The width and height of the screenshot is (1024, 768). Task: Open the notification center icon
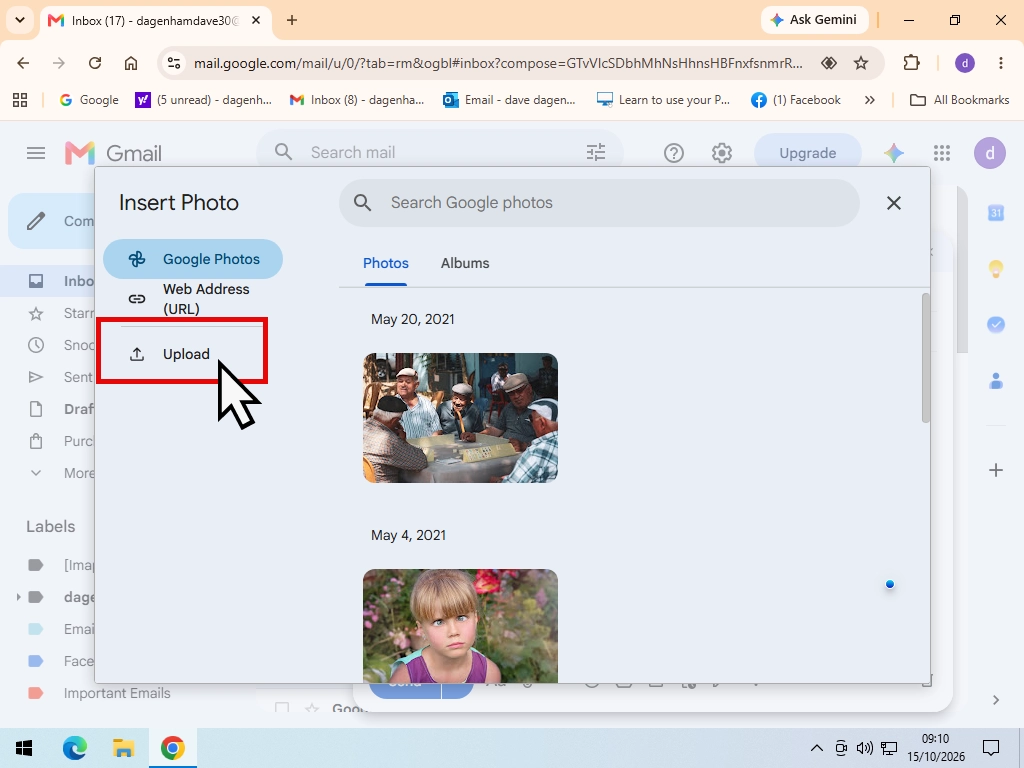tap(991, 748)
